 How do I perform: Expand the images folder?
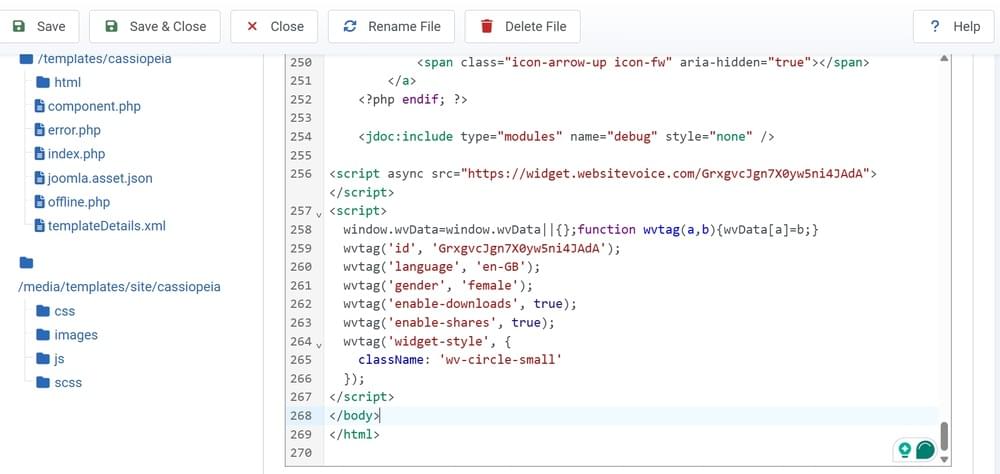[x=76, y=335]
